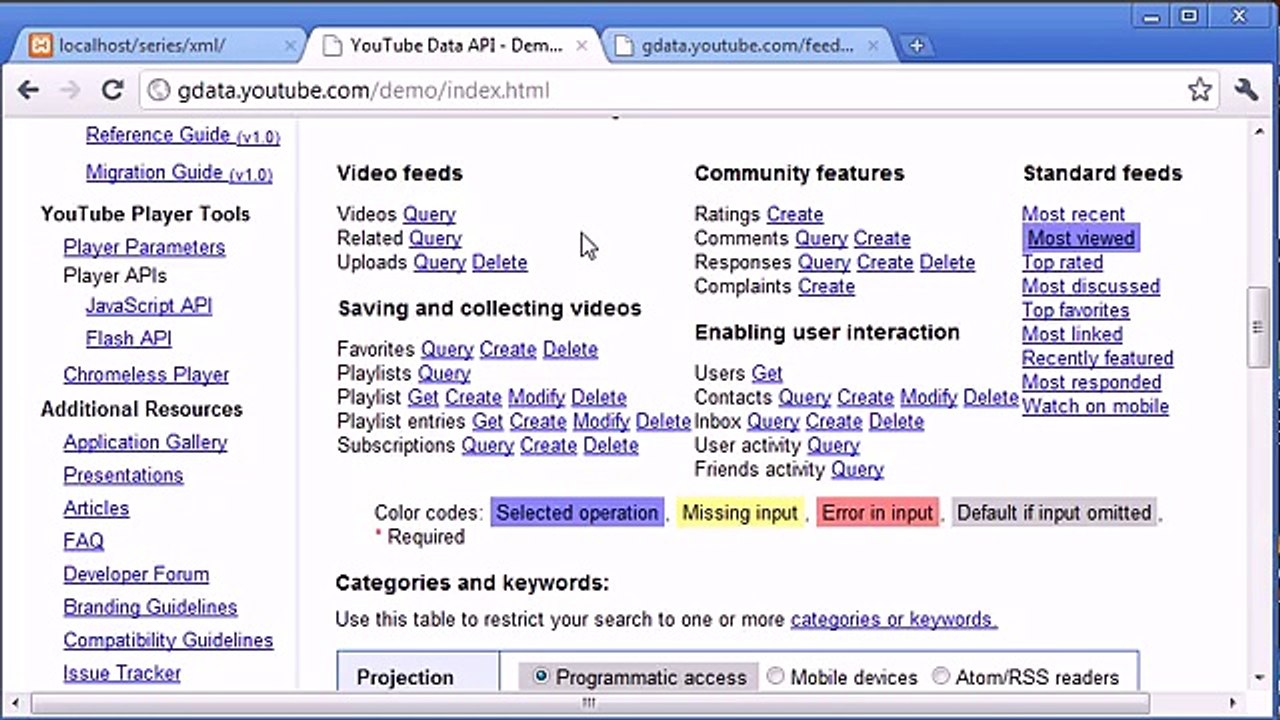Open the Developer Forum link
1280x720 pixels.
tap(136, 574)
